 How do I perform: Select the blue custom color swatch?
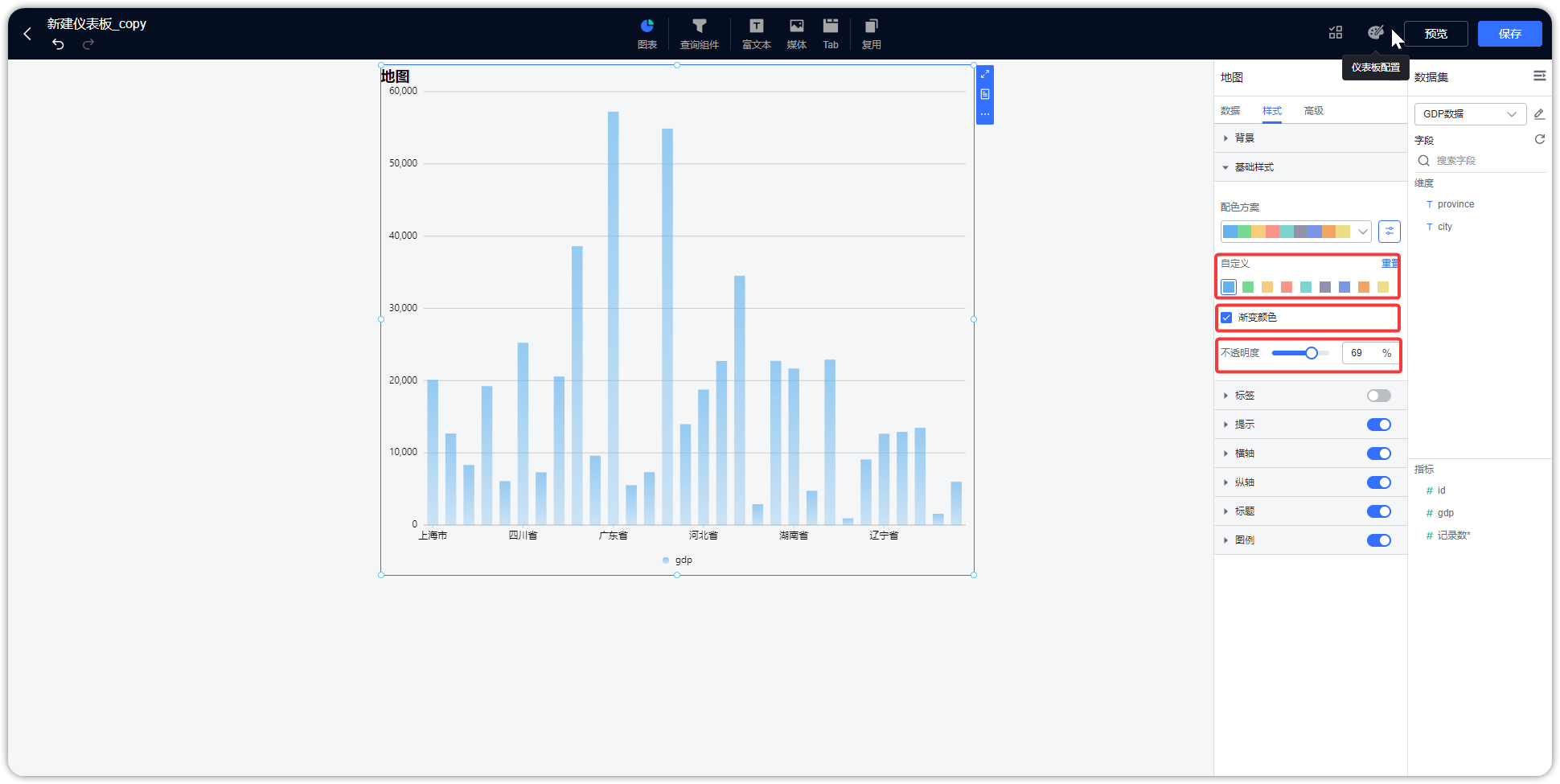click(x=1229, y=287)
